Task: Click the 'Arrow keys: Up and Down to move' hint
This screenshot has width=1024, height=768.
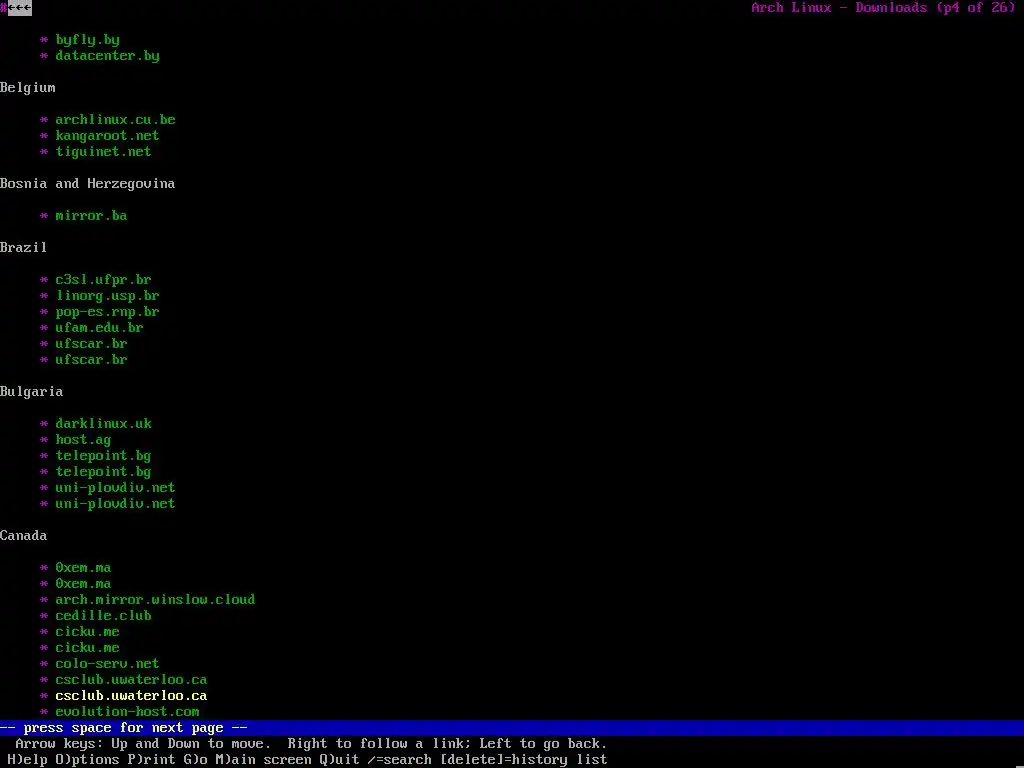Action: pyautogui.click(x=143, y=744)
